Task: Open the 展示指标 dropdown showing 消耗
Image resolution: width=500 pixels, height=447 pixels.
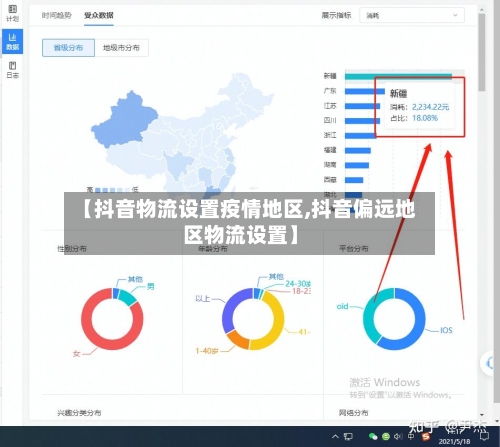Action: pyautogui.click(x=412, y=15)
